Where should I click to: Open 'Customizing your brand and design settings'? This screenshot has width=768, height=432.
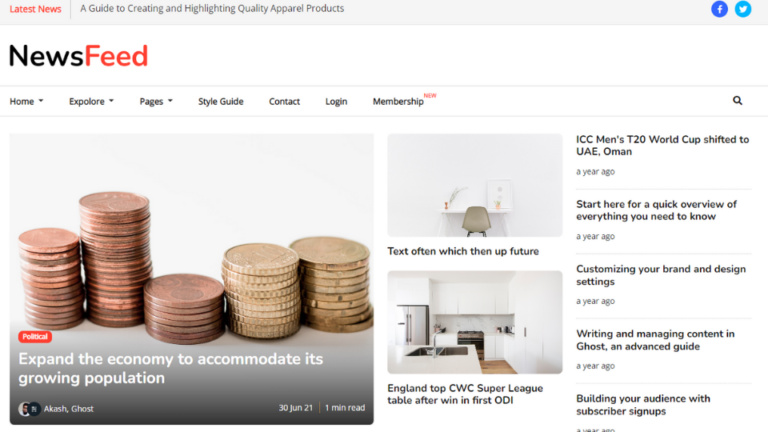coord(661,275)
